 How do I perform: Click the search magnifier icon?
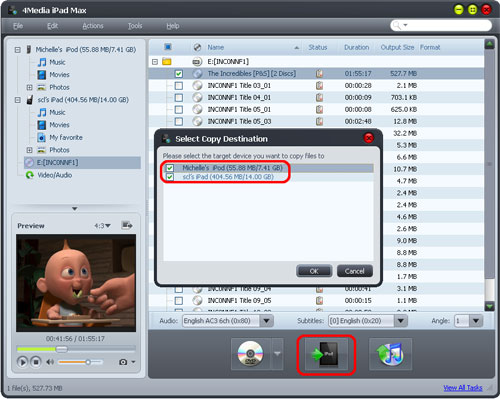(397, 25)
